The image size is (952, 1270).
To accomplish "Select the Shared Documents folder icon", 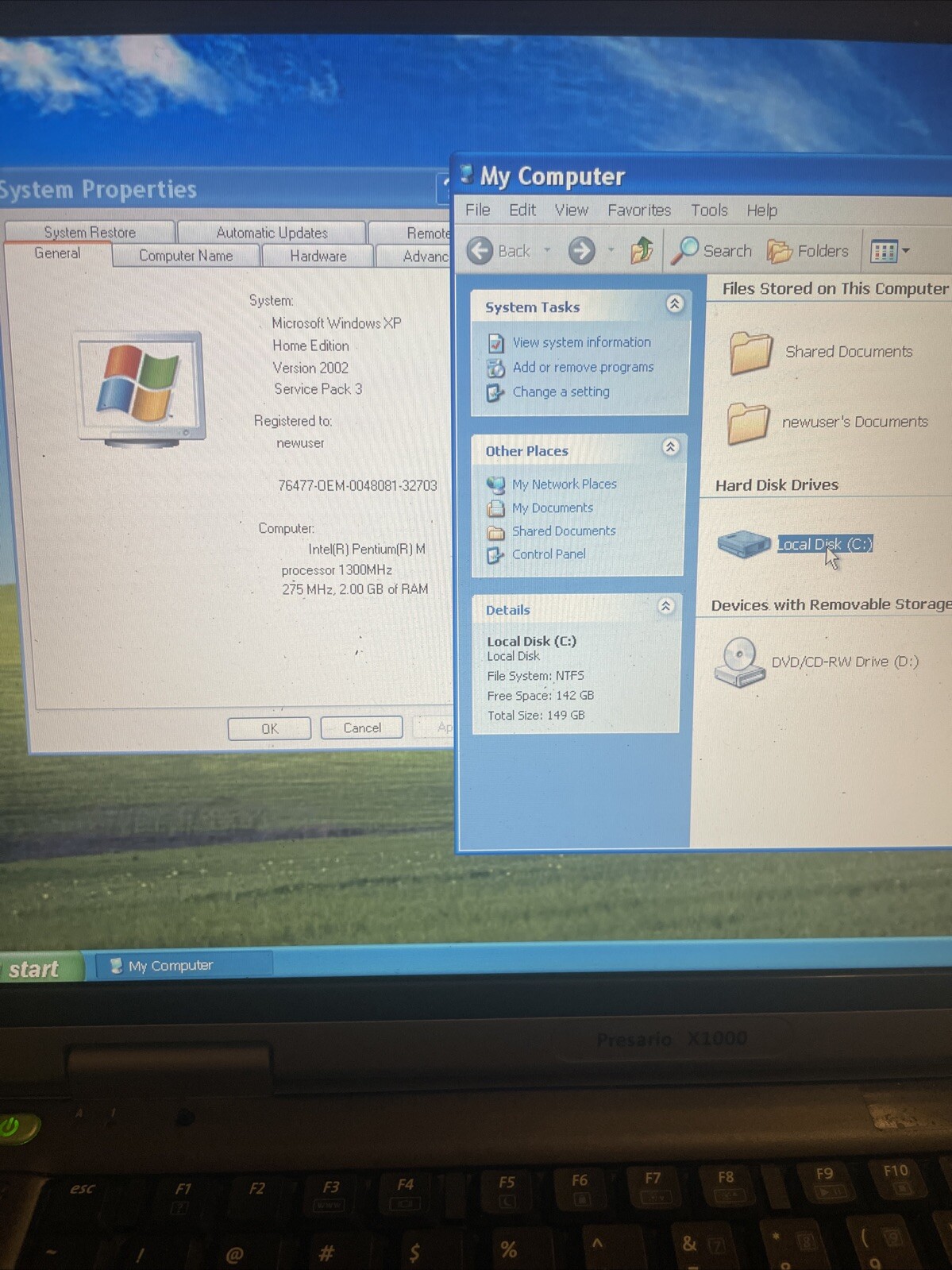I will pos(750,353).
